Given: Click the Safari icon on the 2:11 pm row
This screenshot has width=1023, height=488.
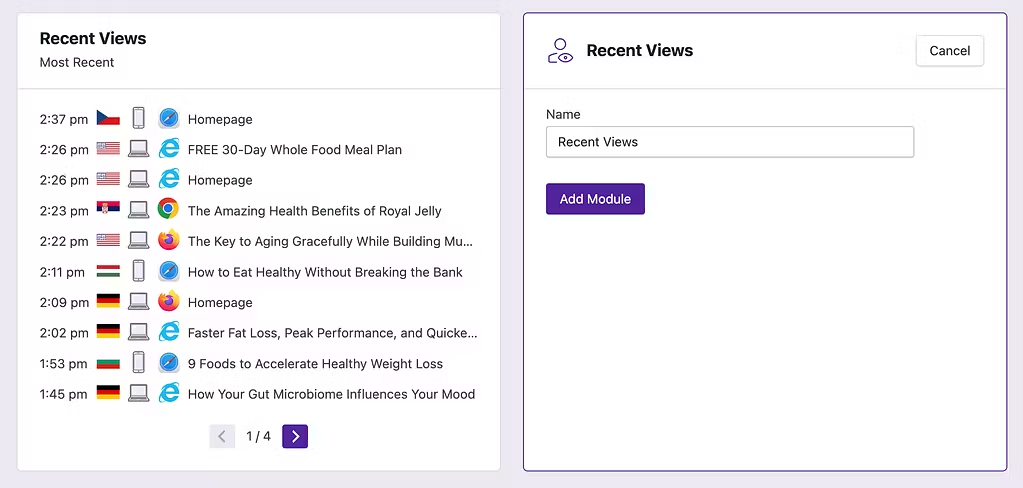Looking at the screenshot, I should tap(168, 271).
